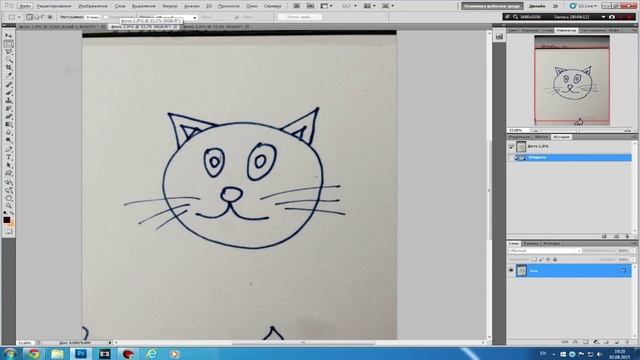This screenshot has height=360, width=640.
Task: Select the Dodge tool
Action: tap(9, 141)
